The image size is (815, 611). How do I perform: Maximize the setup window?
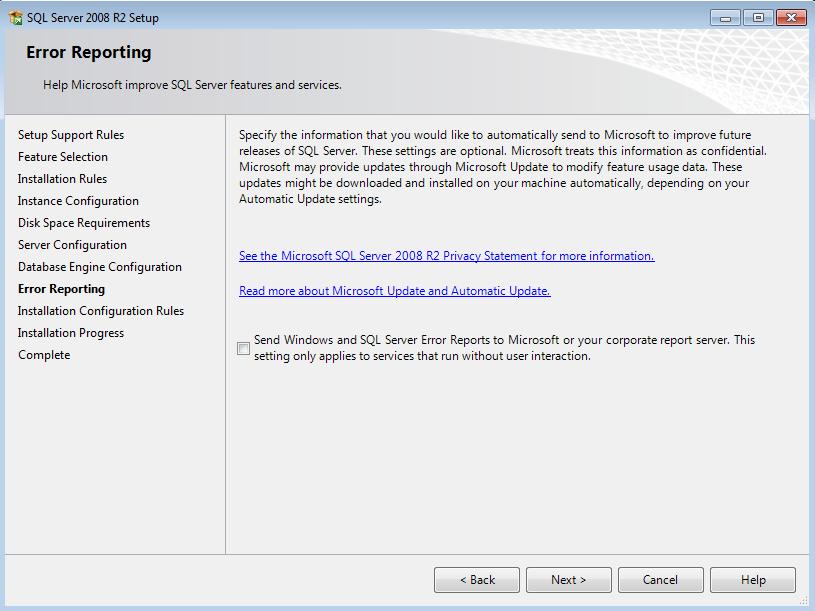[758, 18]
